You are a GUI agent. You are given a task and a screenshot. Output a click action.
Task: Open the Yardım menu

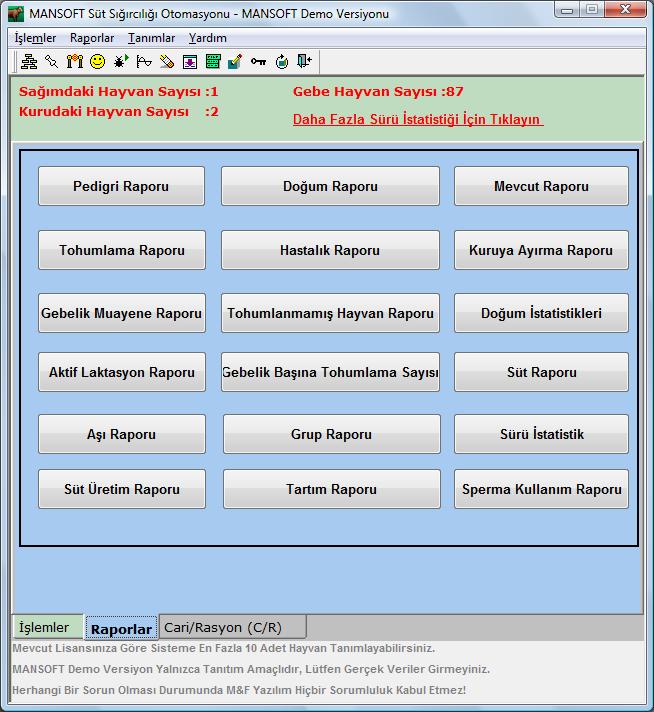208,38
